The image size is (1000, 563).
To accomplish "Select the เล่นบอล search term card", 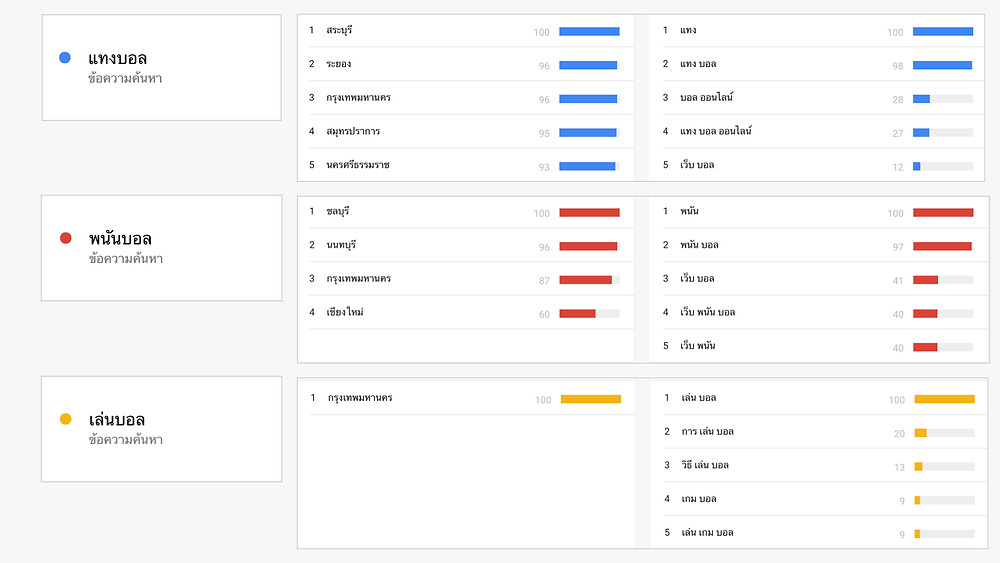I will 161,429.
